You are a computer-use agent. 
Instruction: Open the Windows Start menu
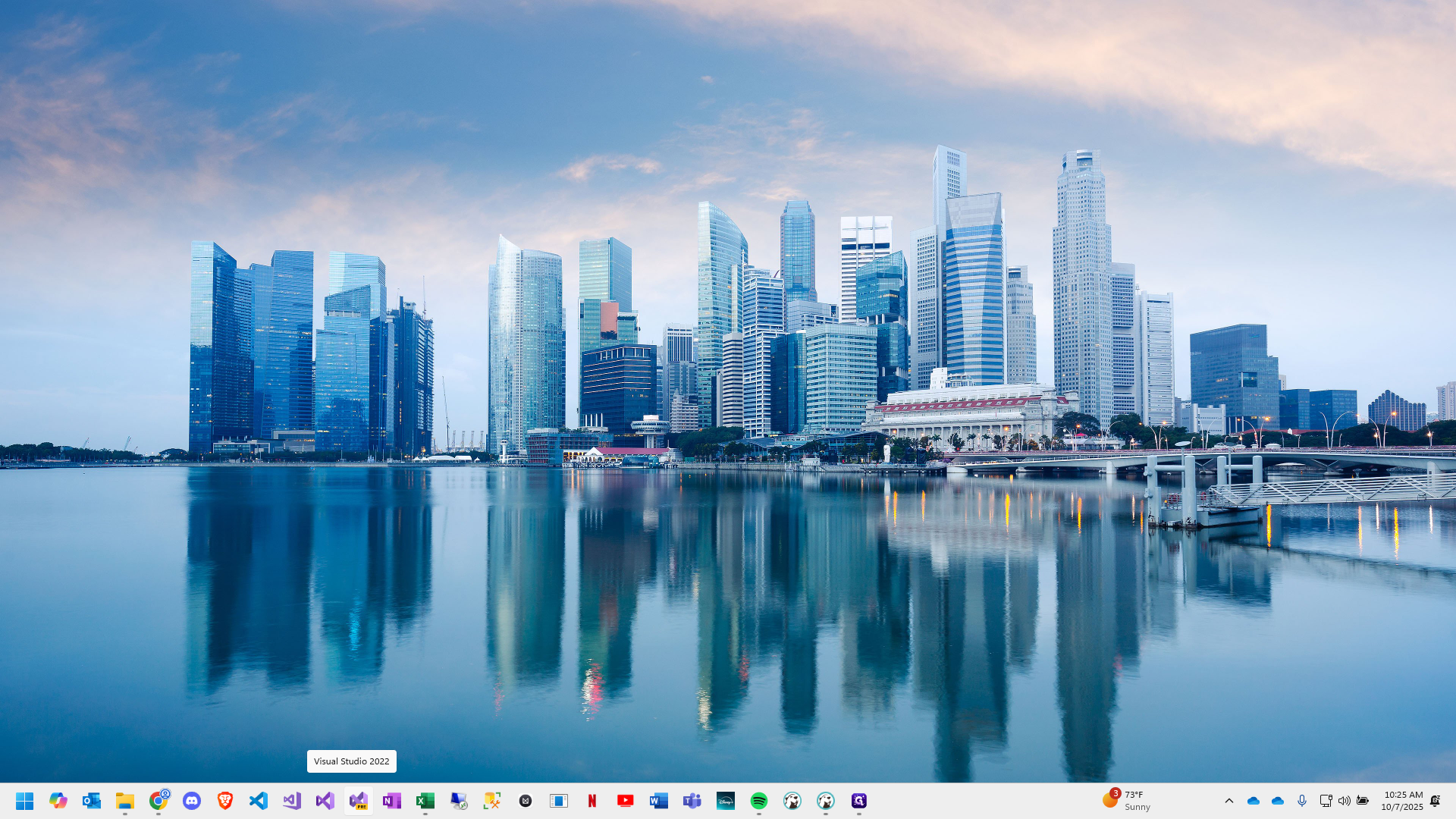[25, 801]
